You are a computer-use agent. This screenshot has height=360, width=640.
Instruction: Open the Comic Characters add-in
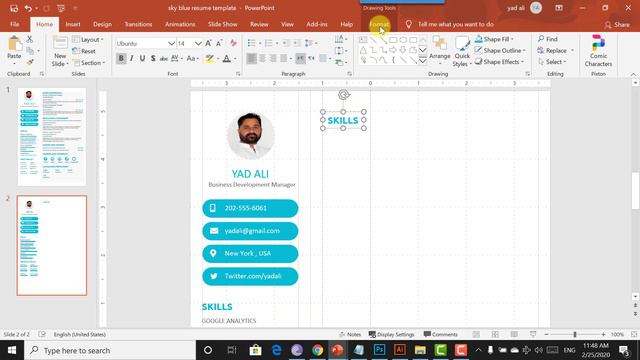click(598, 51)
